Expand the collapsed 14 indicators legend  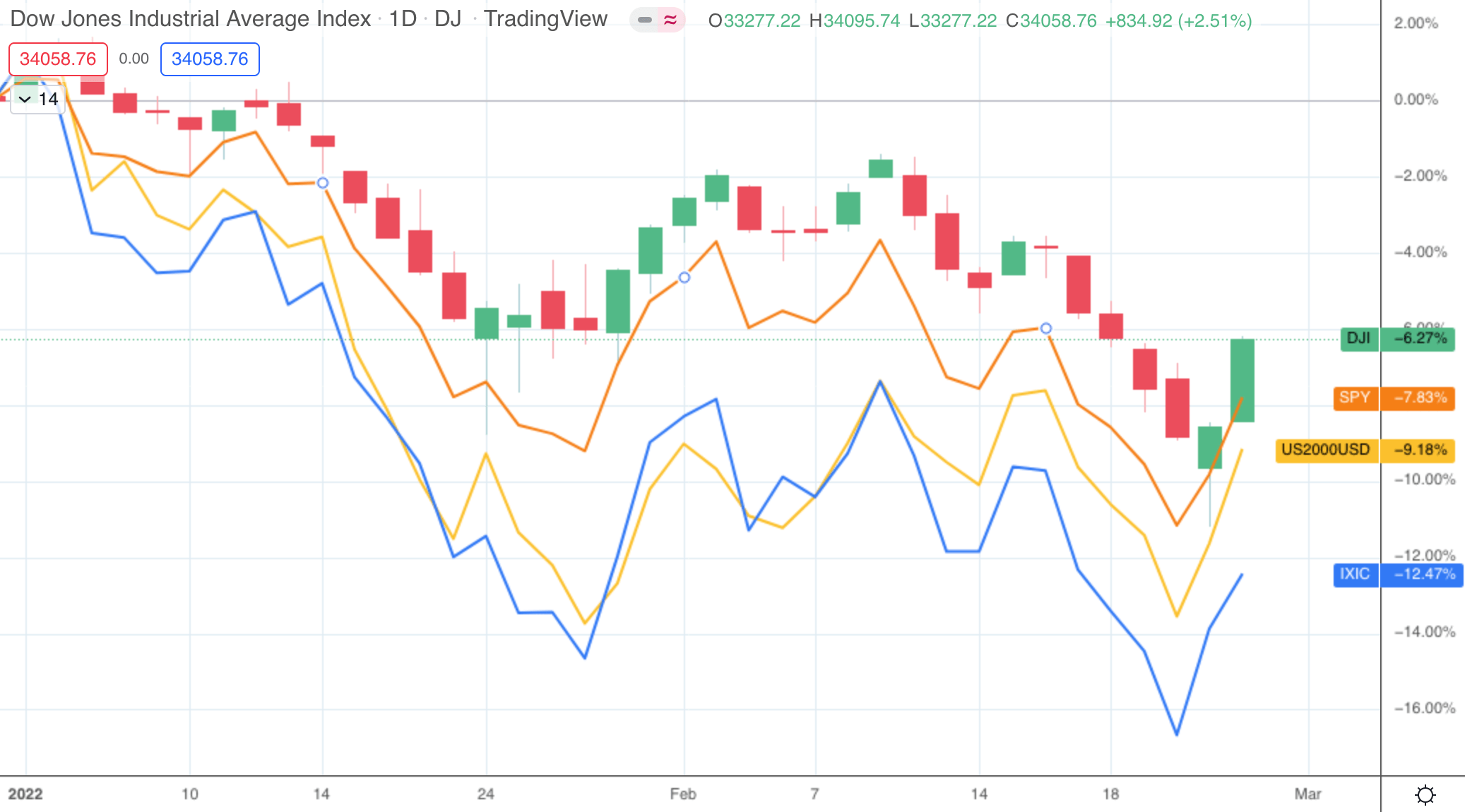tap(38, 99)
